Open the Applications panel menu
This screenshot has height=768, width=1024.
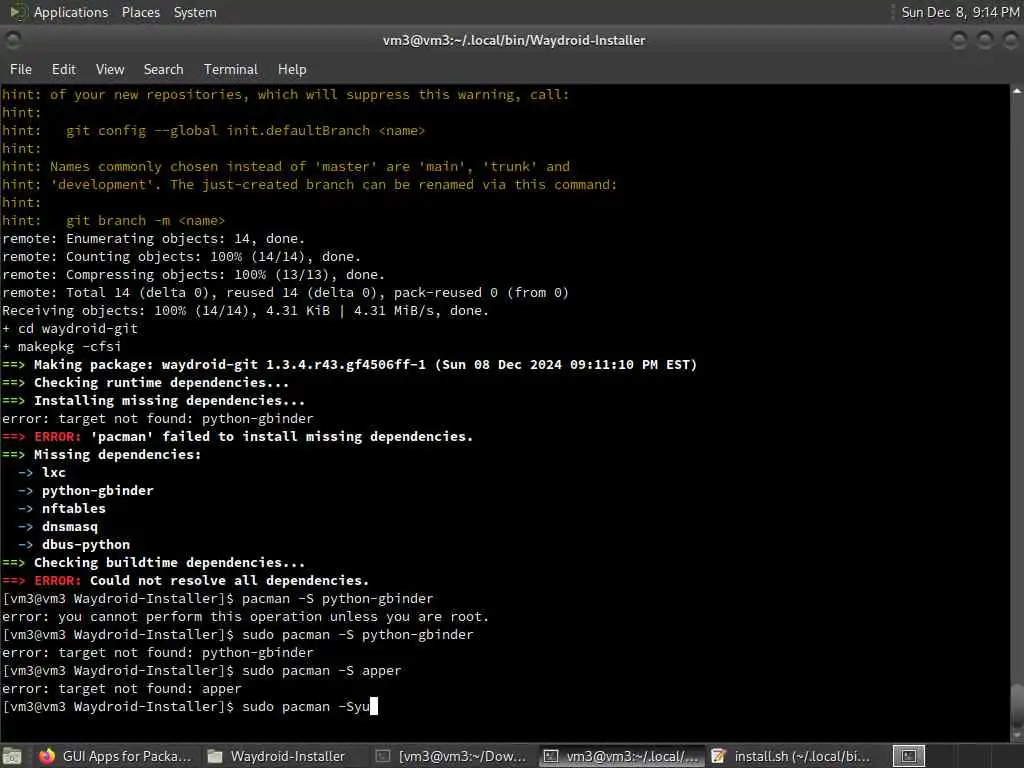point(71,12)
